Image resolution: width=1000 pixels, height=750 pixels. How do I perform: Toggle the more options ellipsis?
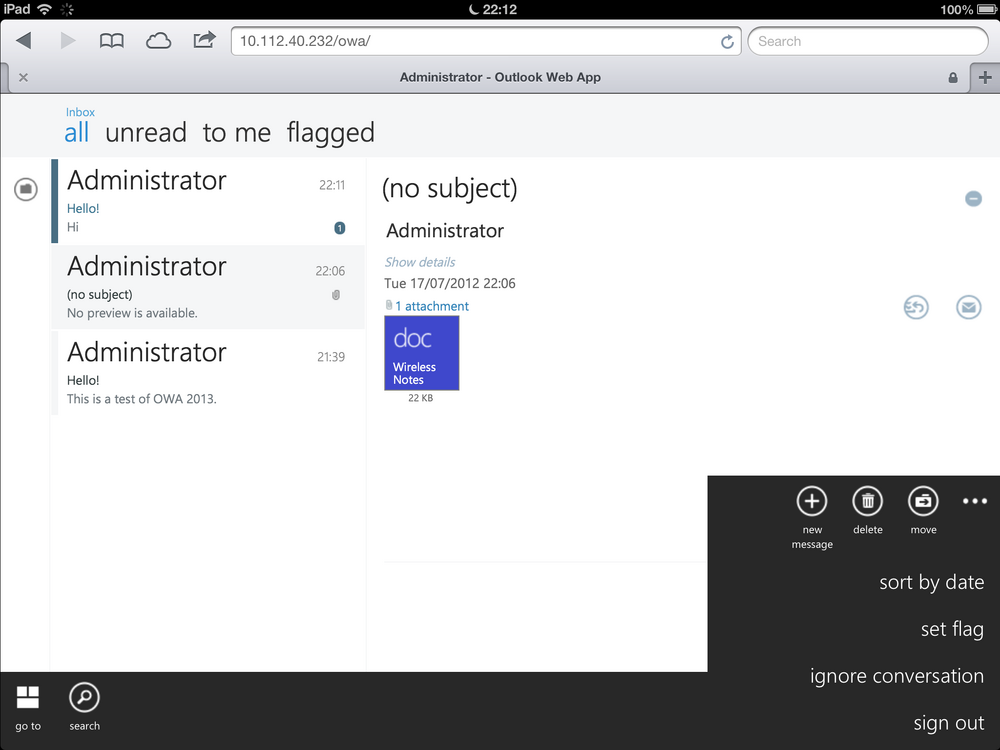coord(974,501)
